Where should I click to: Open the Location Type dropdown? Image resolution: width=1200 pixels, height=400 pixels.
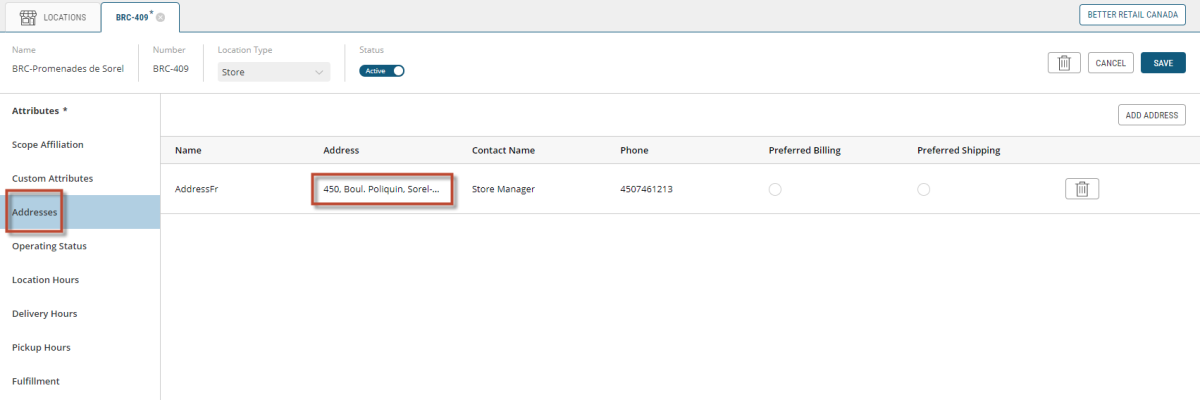(x=274, y=72)
